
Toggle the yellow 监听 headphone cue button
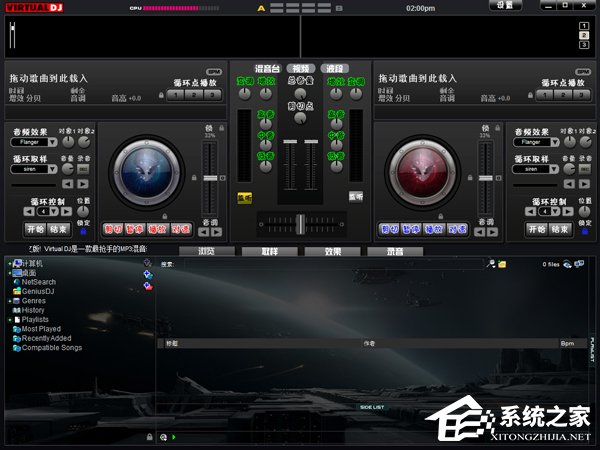245,198
